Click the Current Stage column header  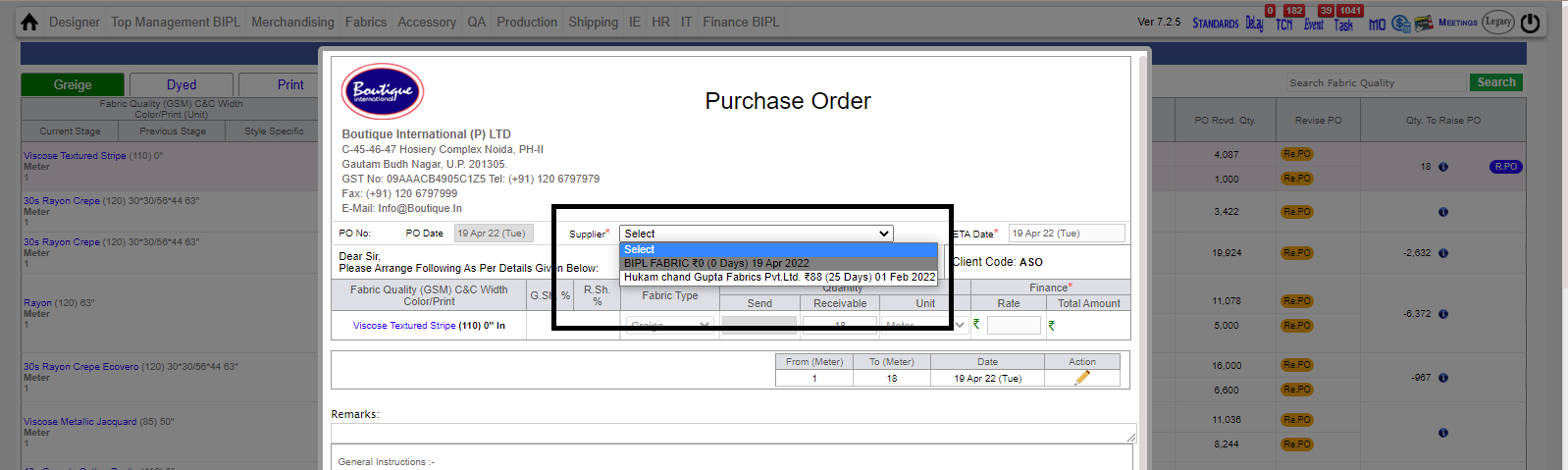coord(70,131)
